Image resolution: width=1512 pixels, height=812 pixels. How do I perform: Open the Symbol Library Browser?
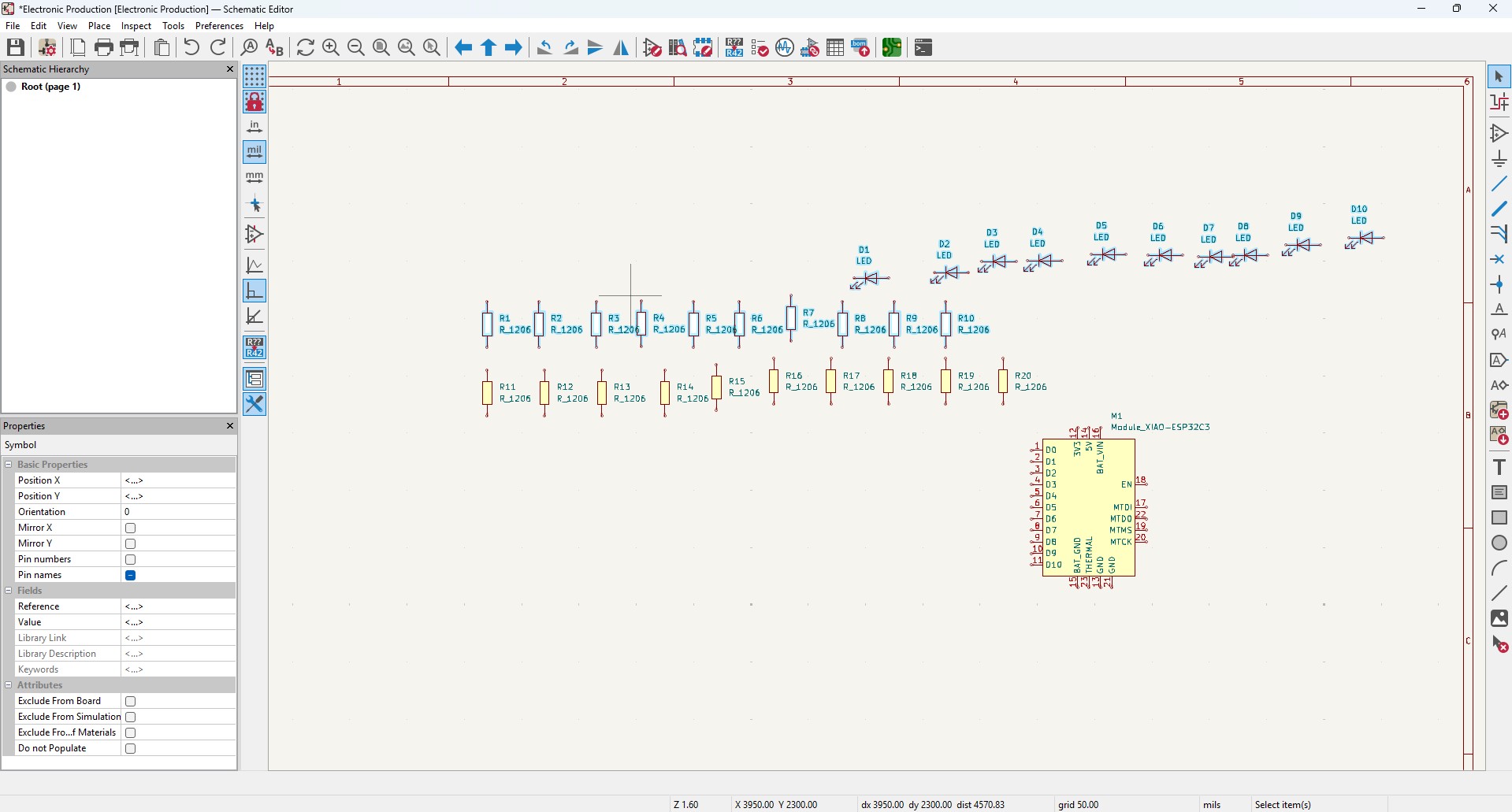pyautogui.click(x=678, y=47)
